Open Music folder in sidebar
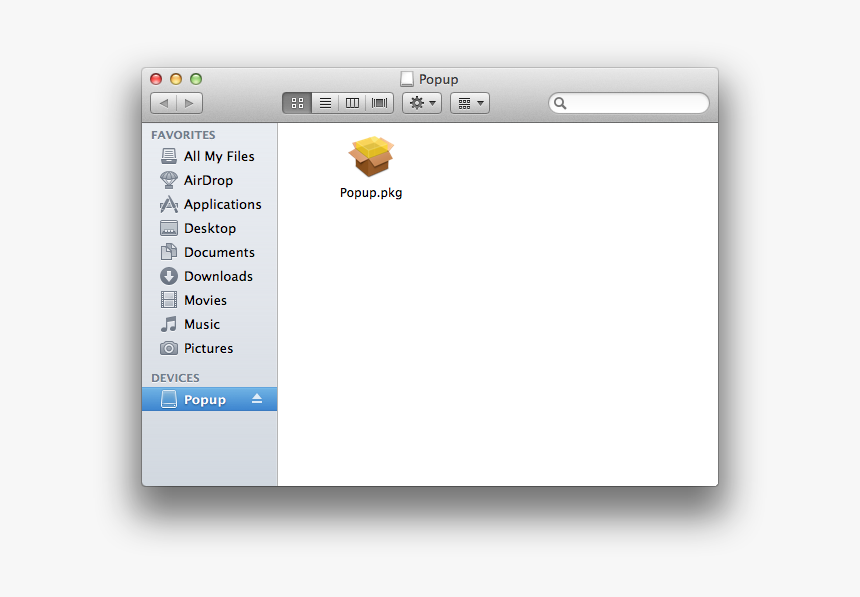 [x=210, y=324]
